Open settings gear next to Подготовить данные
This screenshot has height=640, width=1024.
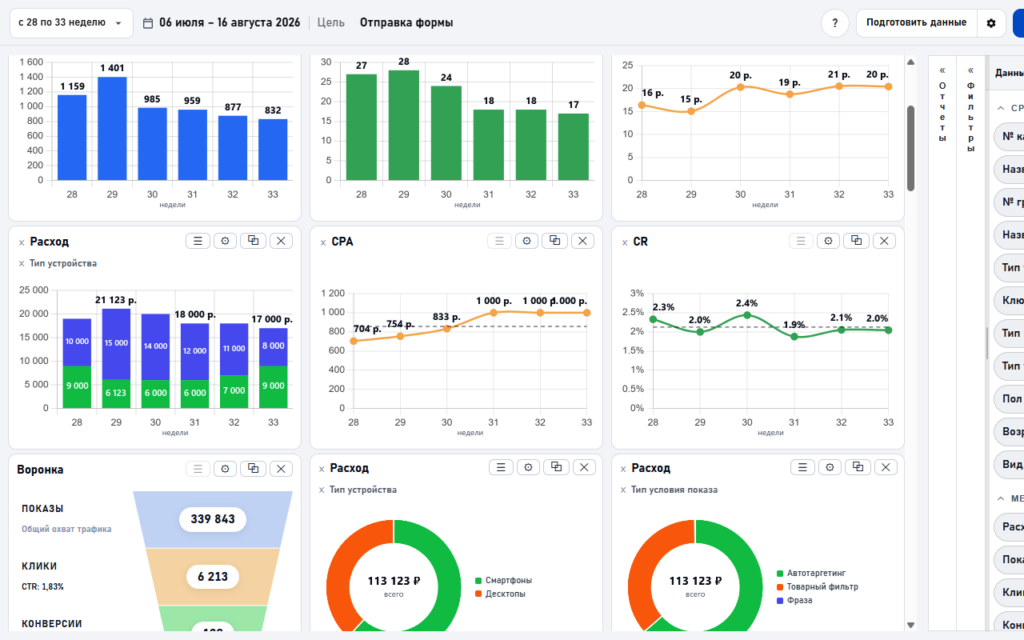[x=991, y=23]
